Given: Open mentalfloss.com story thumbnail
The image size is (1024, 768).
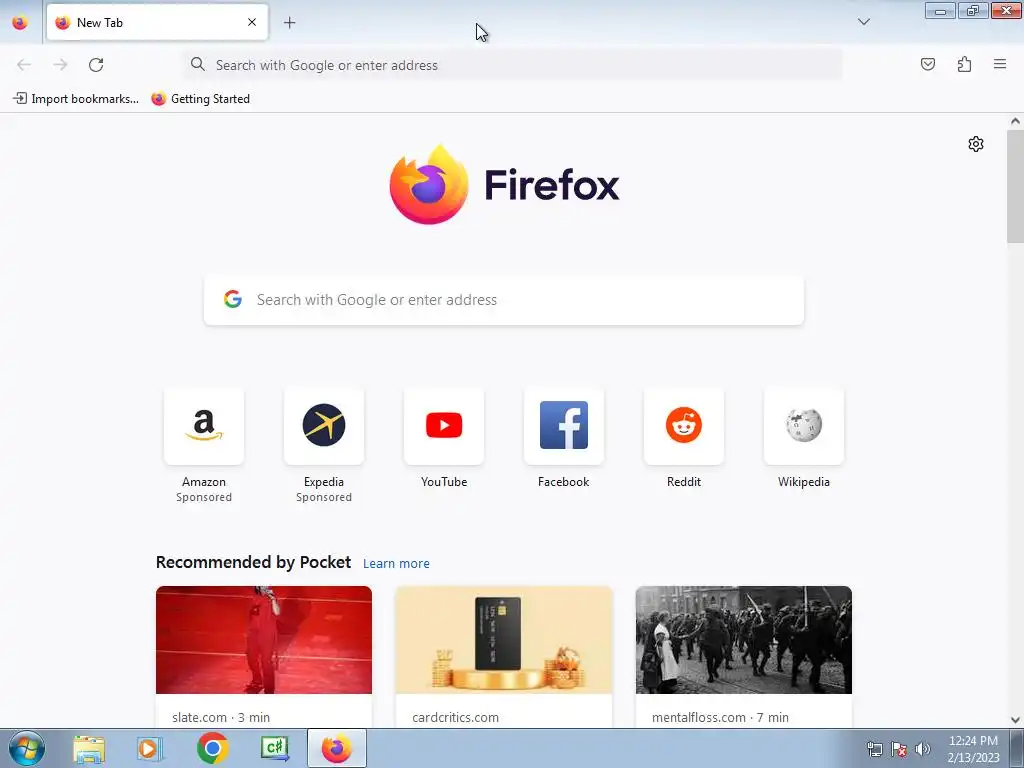Looking at the screenshot, I should pyautogui.click(x=744, y=640).
